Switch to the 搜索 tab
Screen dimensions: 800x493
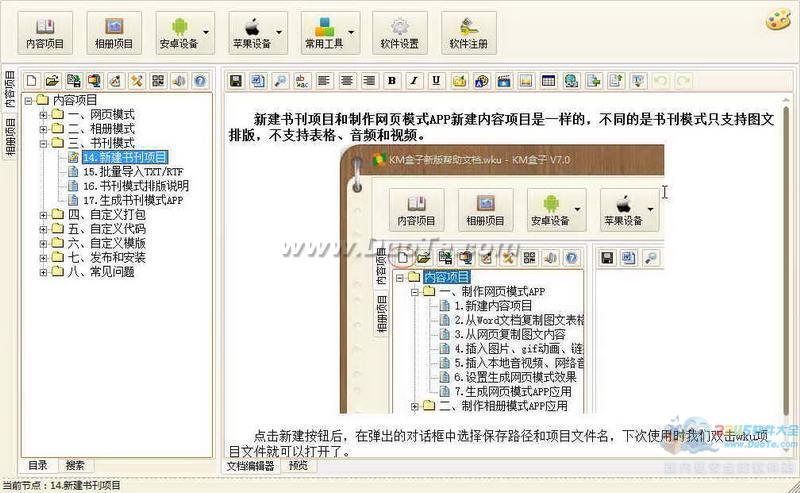[x=75, y=465]
